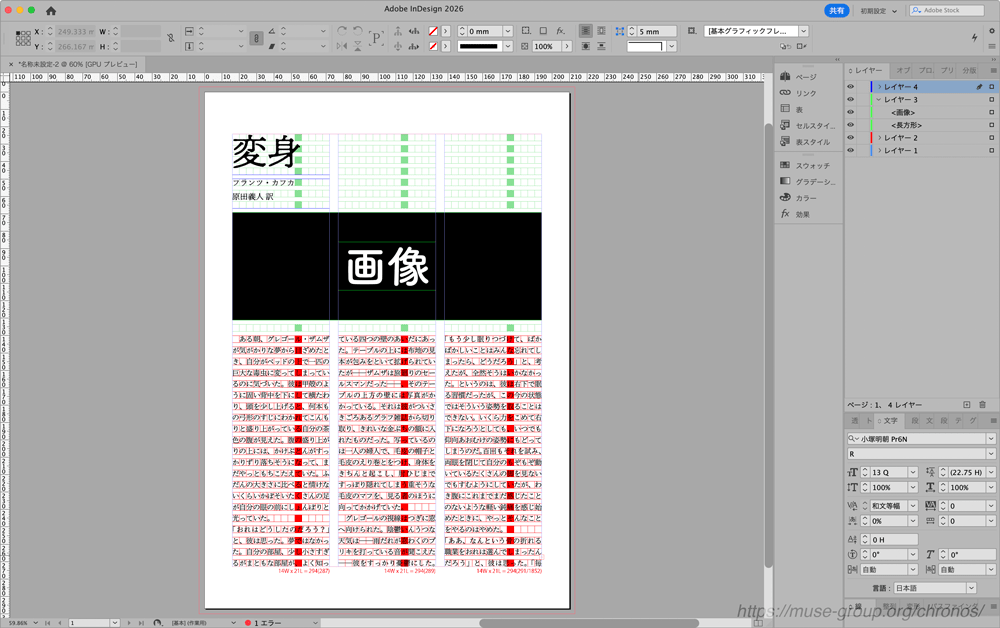Click the Home icon in title bar
1000x628 pixels.
51,10
